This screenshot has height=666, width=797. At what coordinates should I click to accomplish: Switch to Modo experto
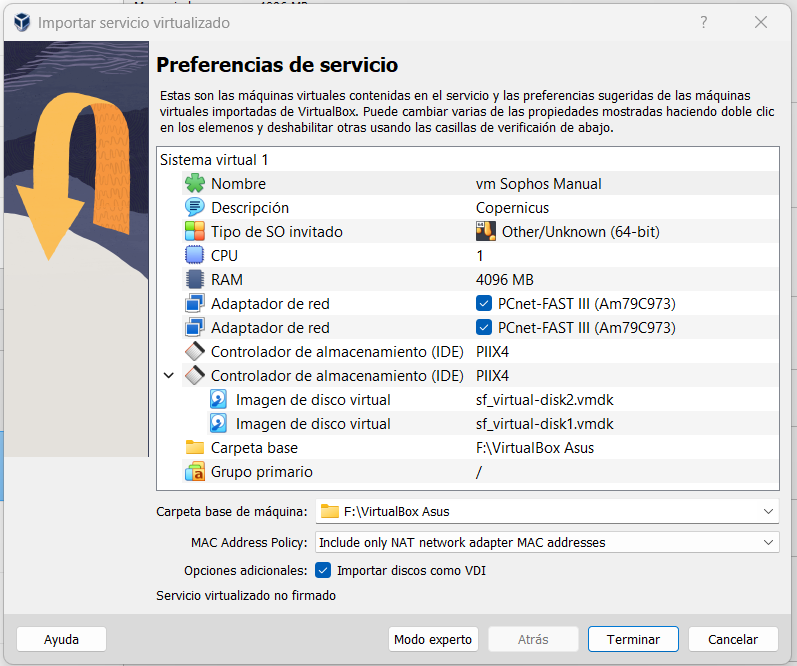[x=433, y=640]
